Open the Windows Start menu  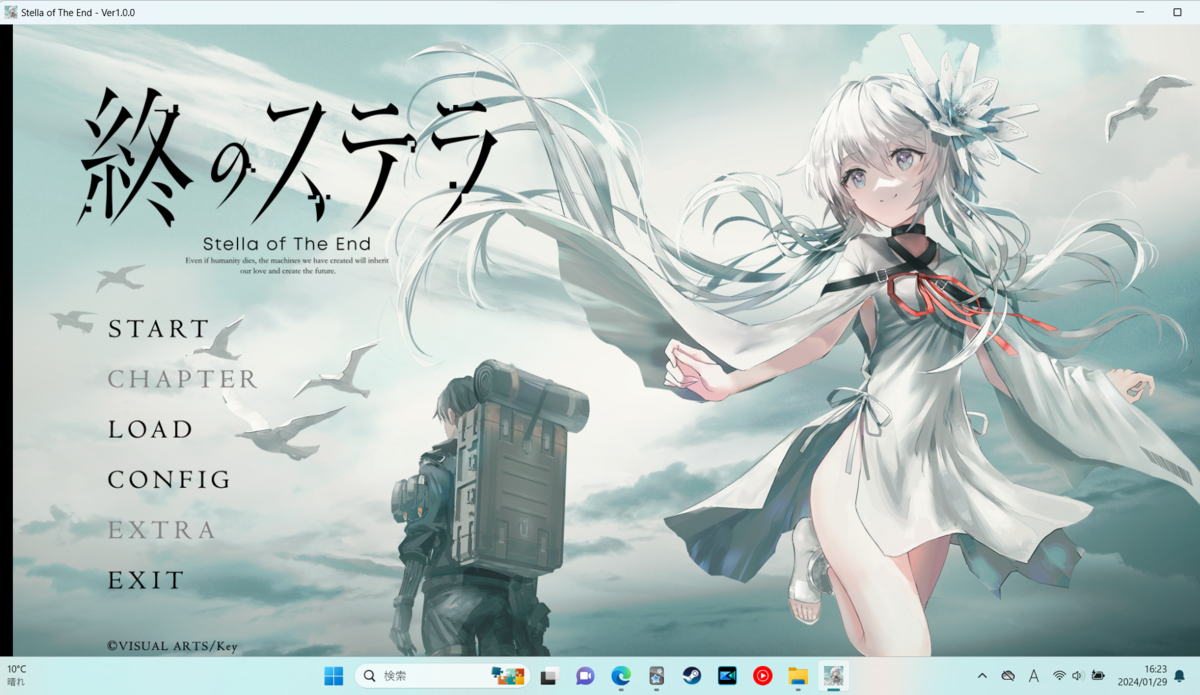point(334,676)
